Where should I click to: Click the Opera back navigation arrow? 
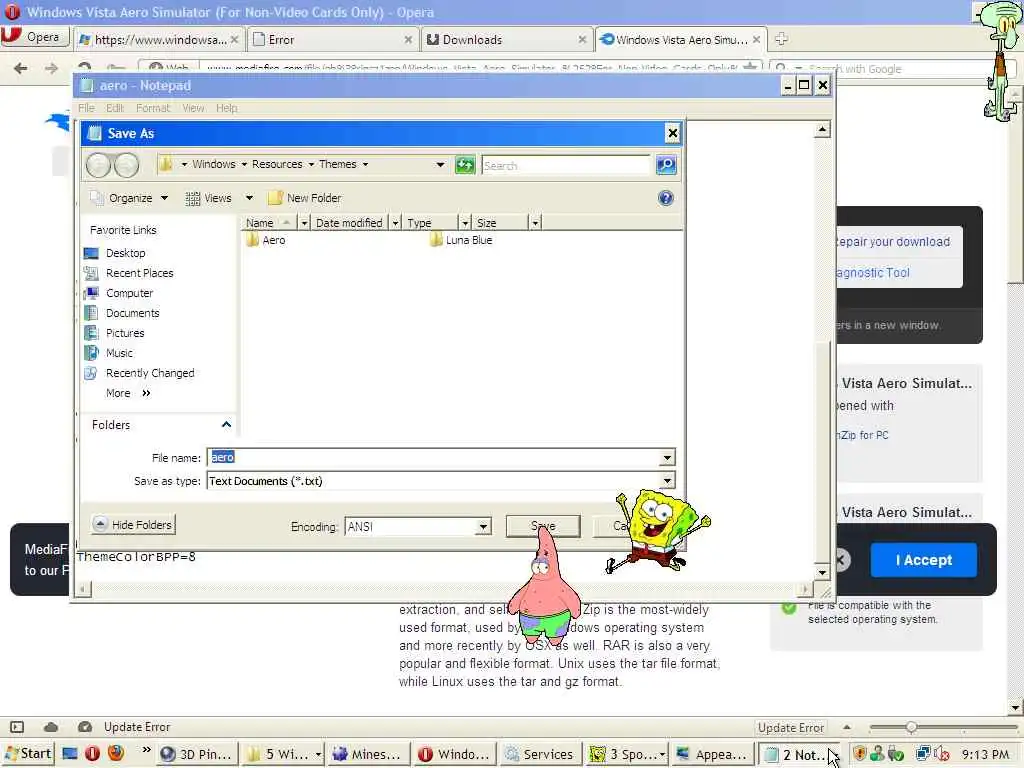coord(20,68)
